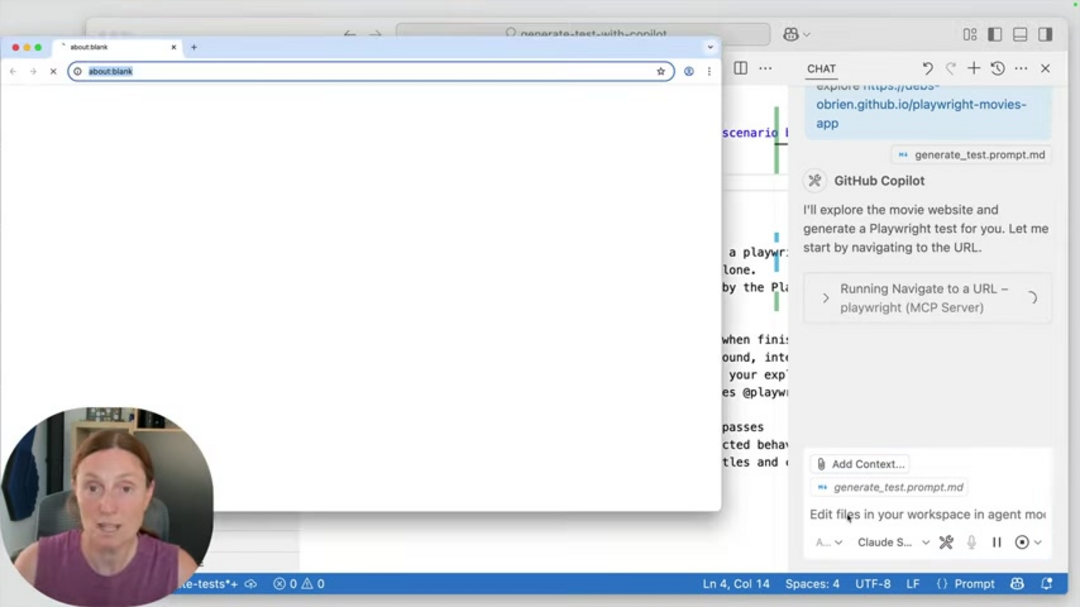Open the Copilot dropdown in the title bar
This screenshot has height=607, width=1080.
[797, 34]
